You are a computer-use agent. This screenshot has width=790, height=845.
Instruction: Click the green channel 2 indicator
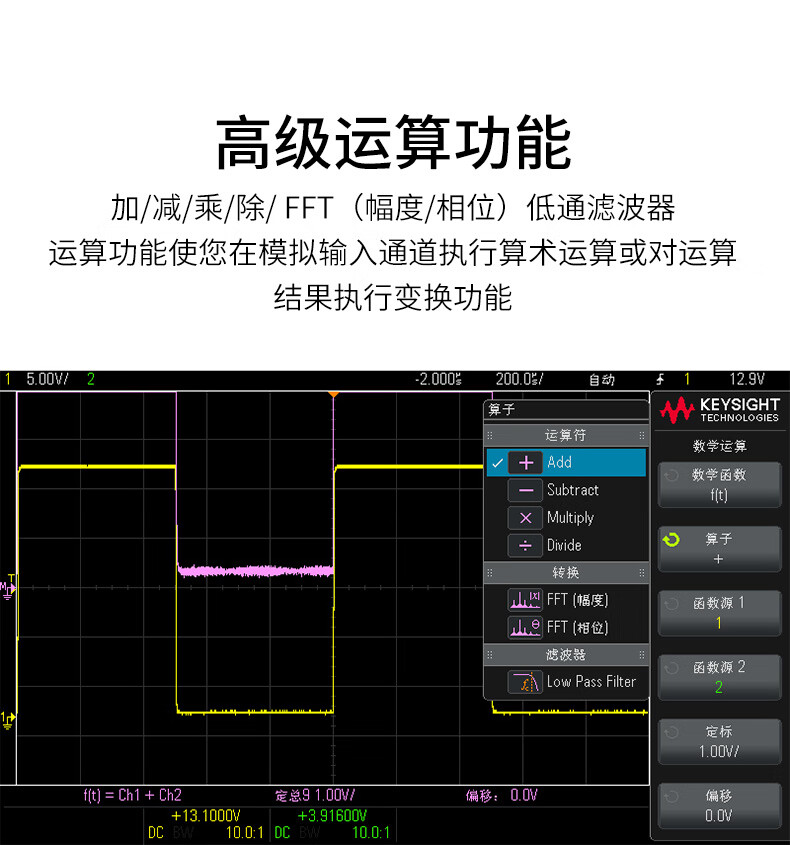tap(91, 379)
